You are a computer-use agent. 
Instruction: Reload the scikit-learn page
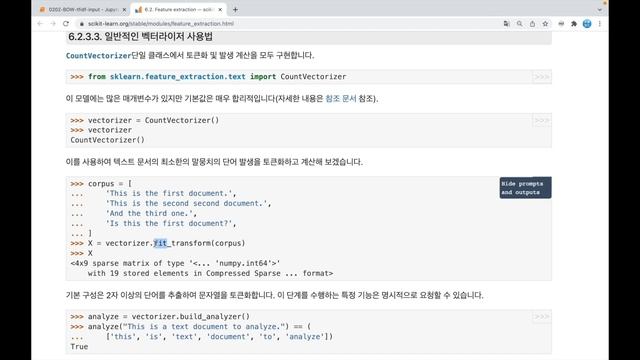tap(66, 24)
